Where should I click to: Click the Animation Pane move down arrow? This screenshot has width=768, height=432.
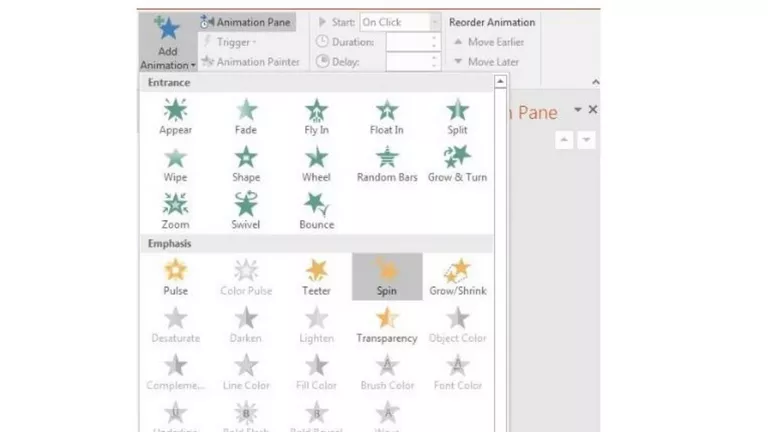point(586,140)
